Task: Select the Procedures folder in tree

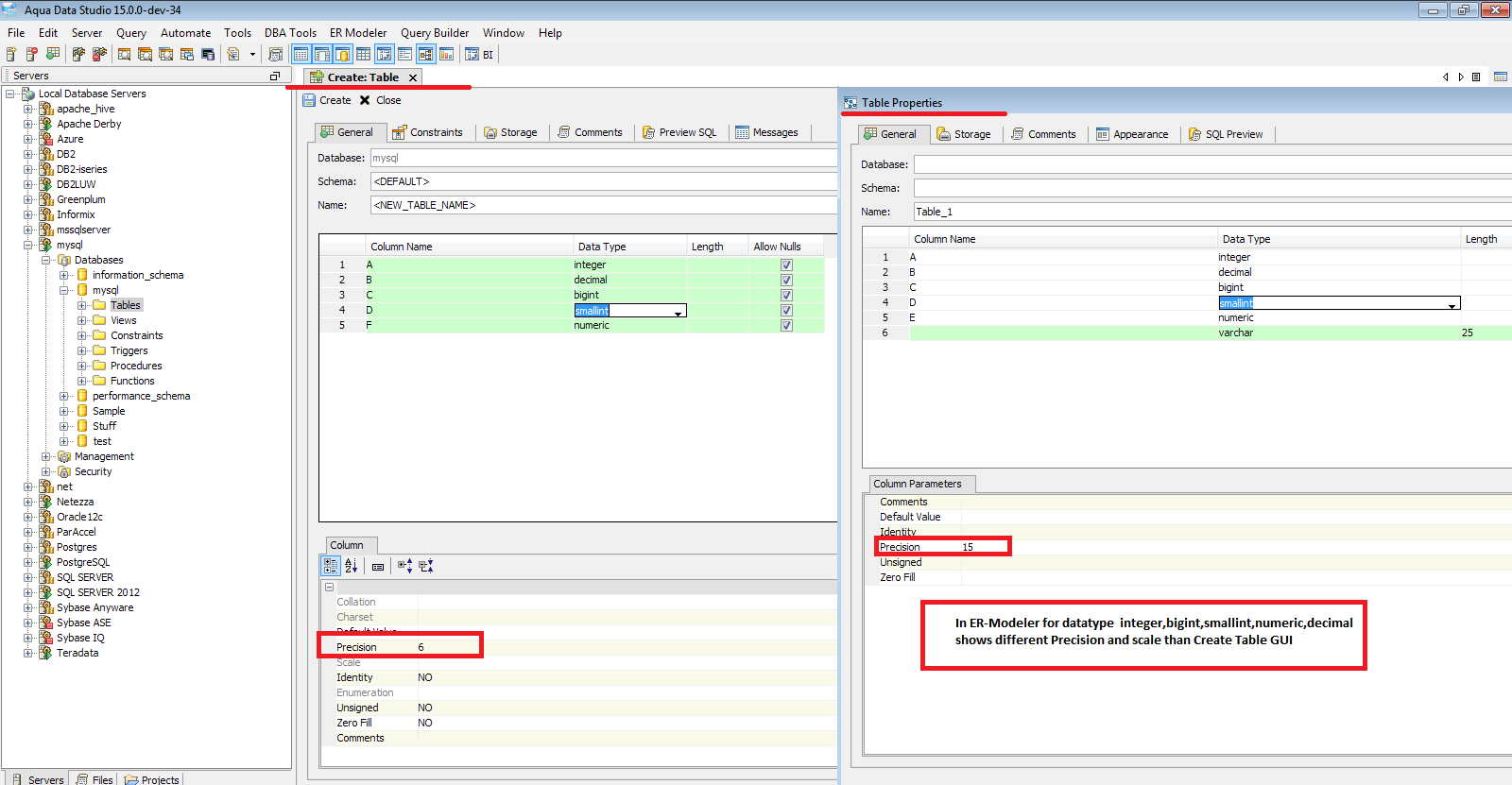Action: pos(136,366)
